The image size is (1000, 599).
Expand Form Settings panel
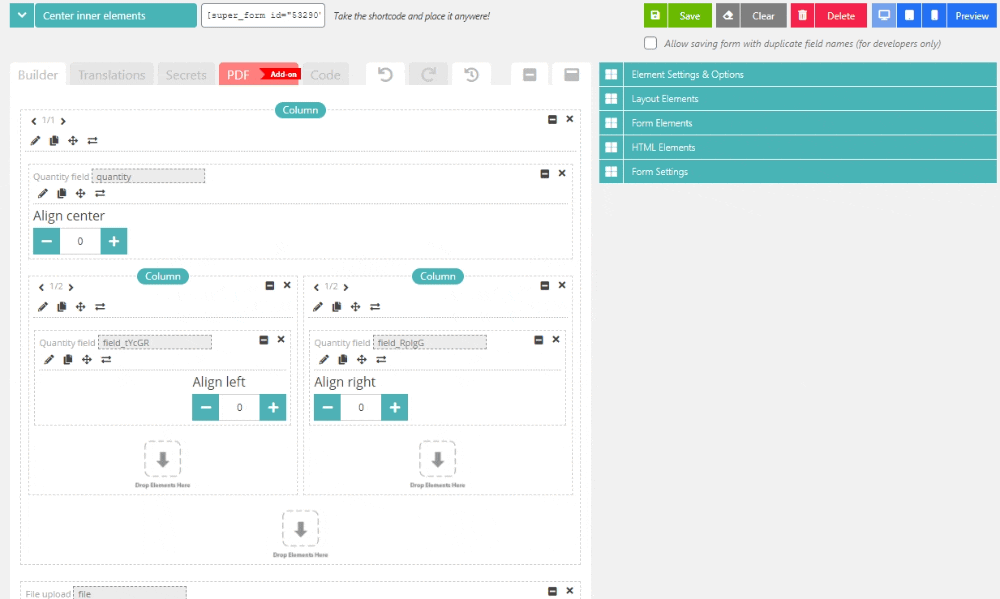tap(798, 171)
